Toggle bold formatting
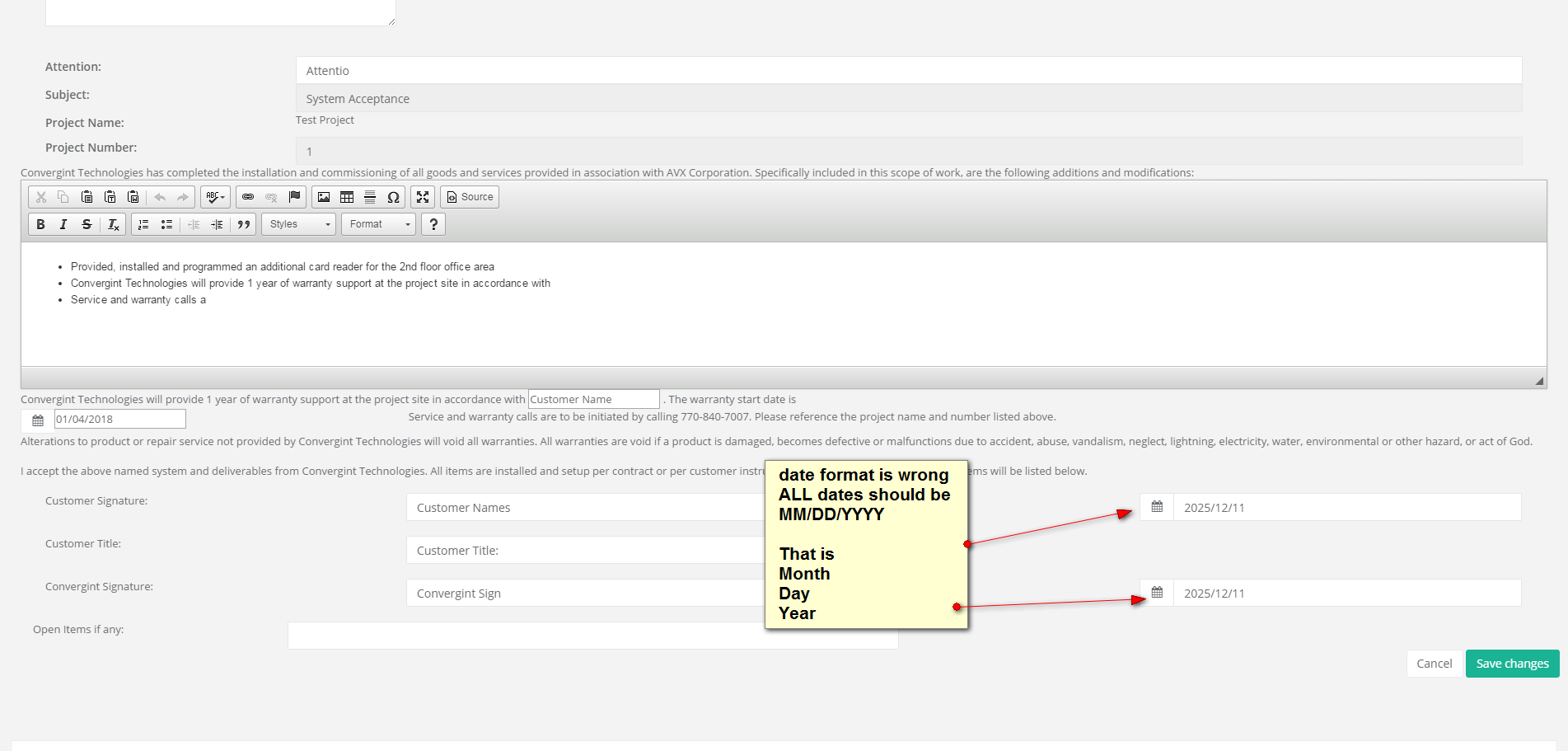Image resolution: width=1568 pixels, height=751 pixels. pyautogui.click(x=40, y=224)
